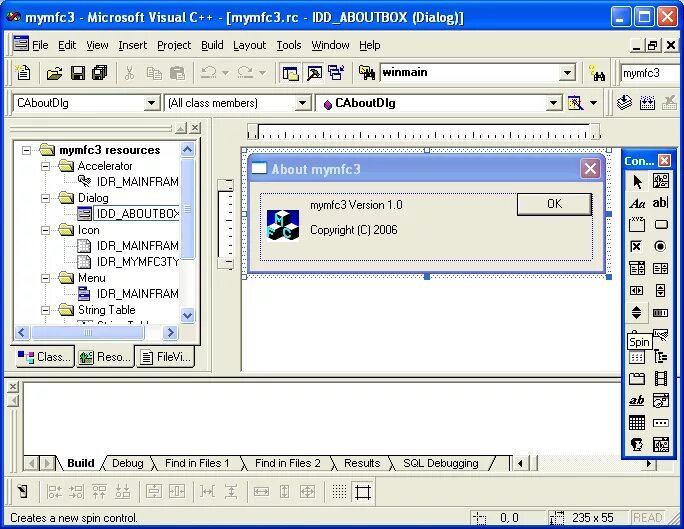Select the Vertical Scroll Bar control tool
This screenshot has height=529, width=684.
(660, 290)
